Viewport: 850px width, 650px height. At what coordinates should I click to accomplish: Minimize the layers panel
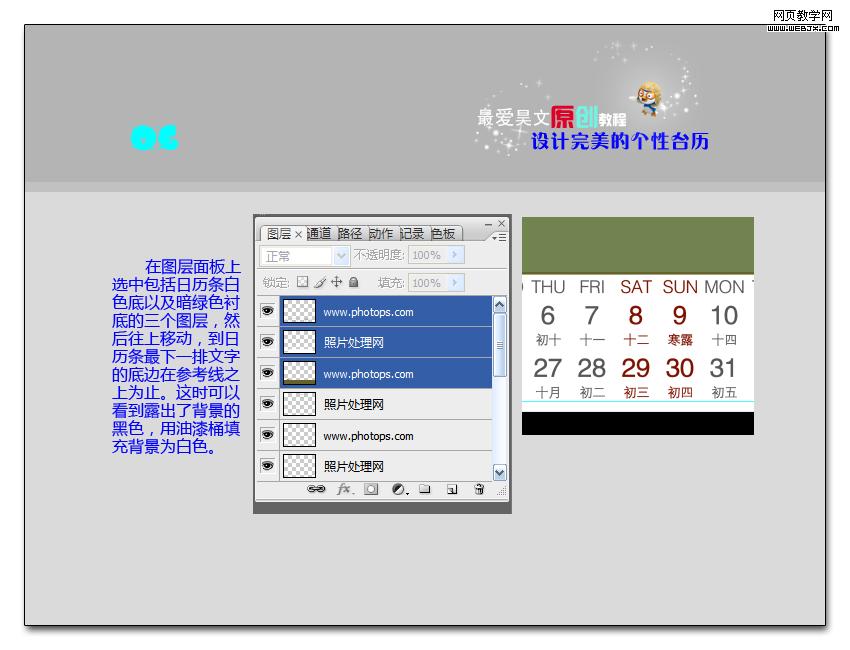(x=488, y=223)
